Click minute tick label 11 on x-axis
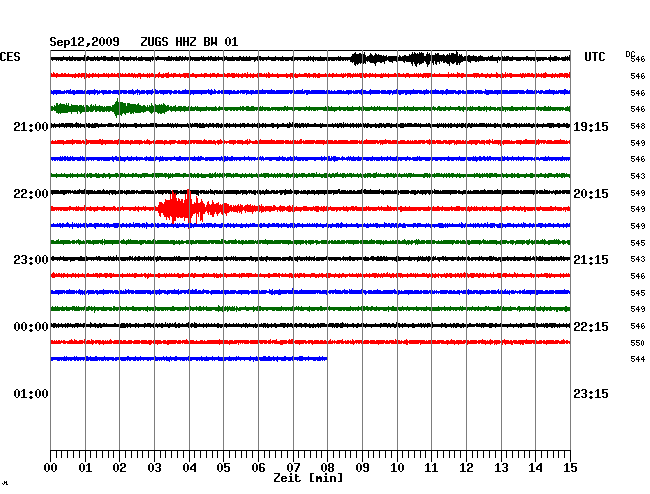The image size is (650, 494). point(431,467)
